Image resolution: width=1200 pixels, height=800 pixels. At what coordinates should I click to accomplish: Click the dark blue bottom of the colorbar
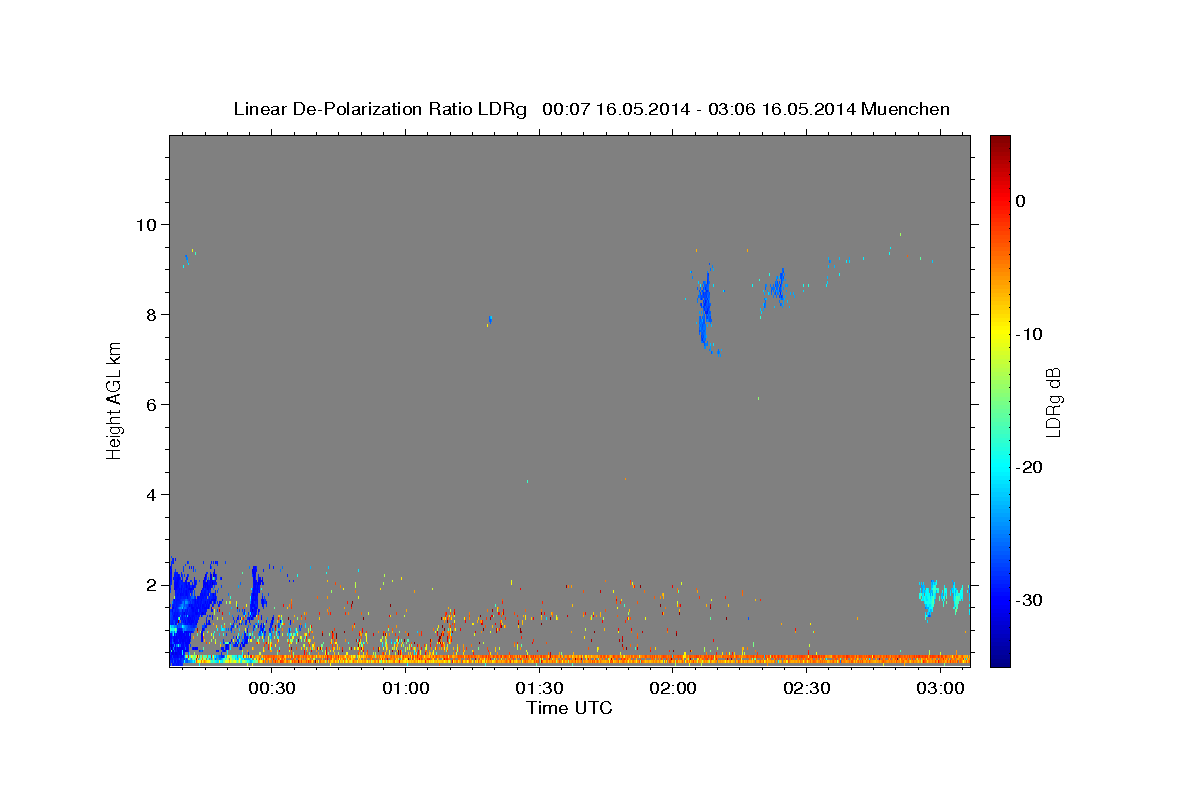(1000, 658)
